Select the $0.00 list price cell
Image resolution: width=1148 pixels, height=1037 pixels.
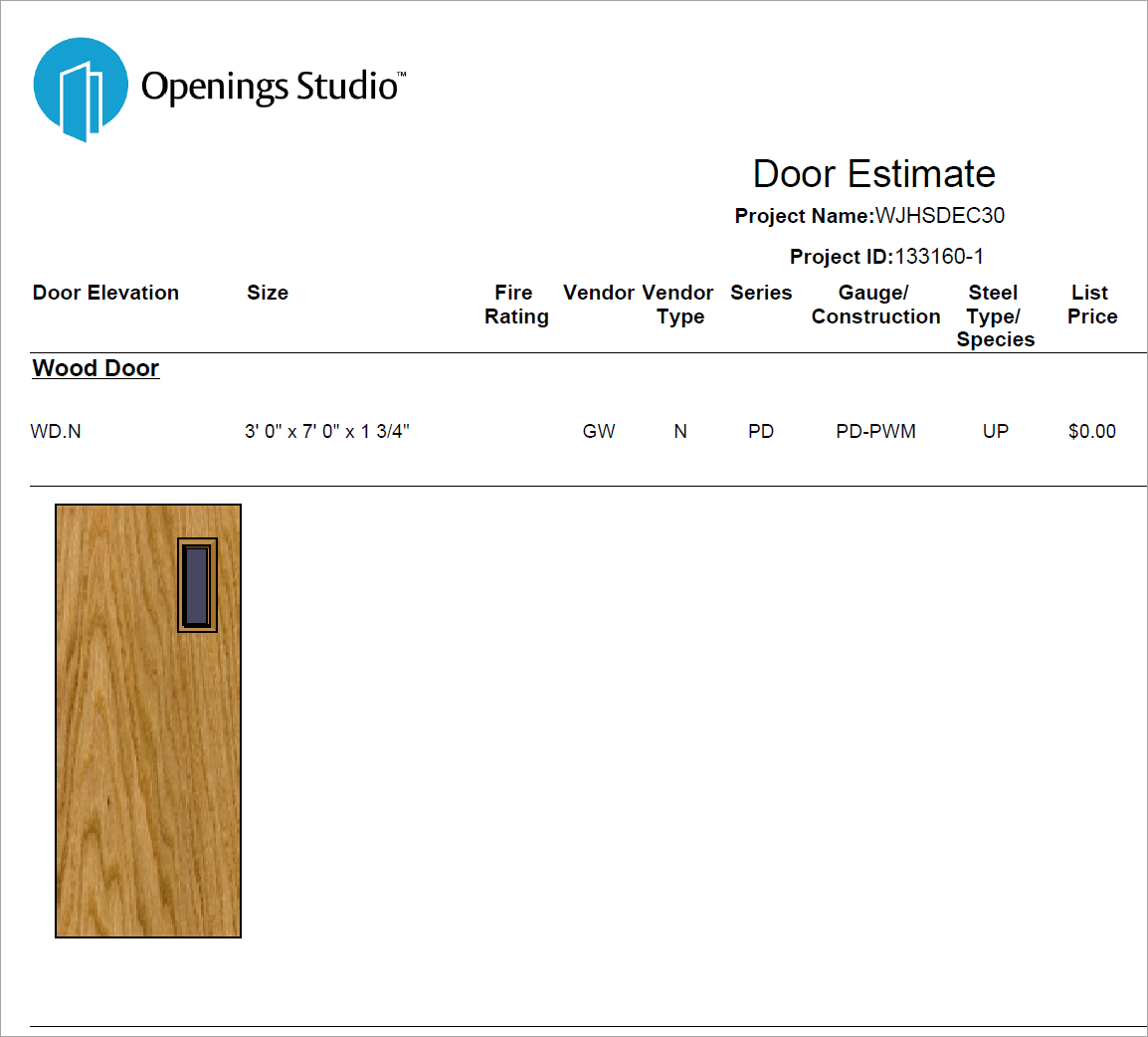pos(1091,431)
